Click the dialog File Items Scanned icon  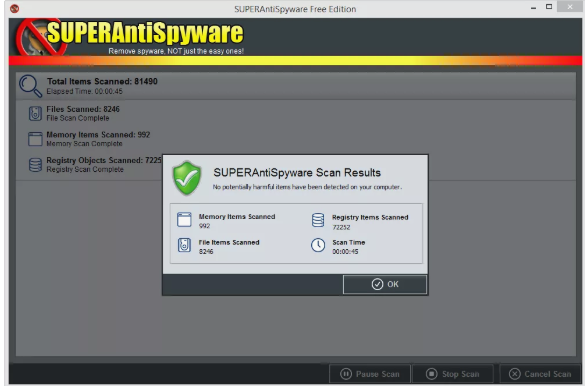(x=184, y=245)
